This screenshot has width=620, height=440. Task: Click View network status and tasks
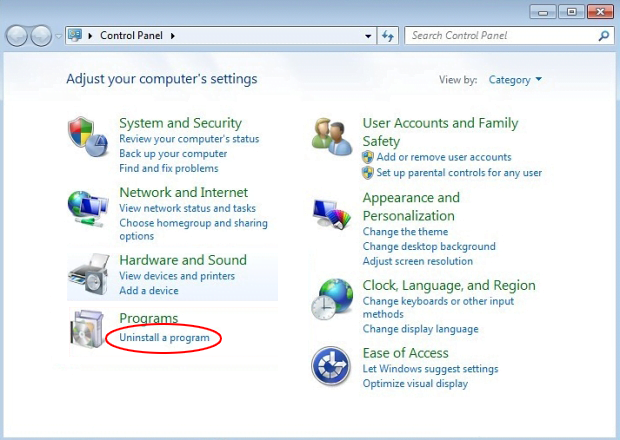click(x=187, y=208)
